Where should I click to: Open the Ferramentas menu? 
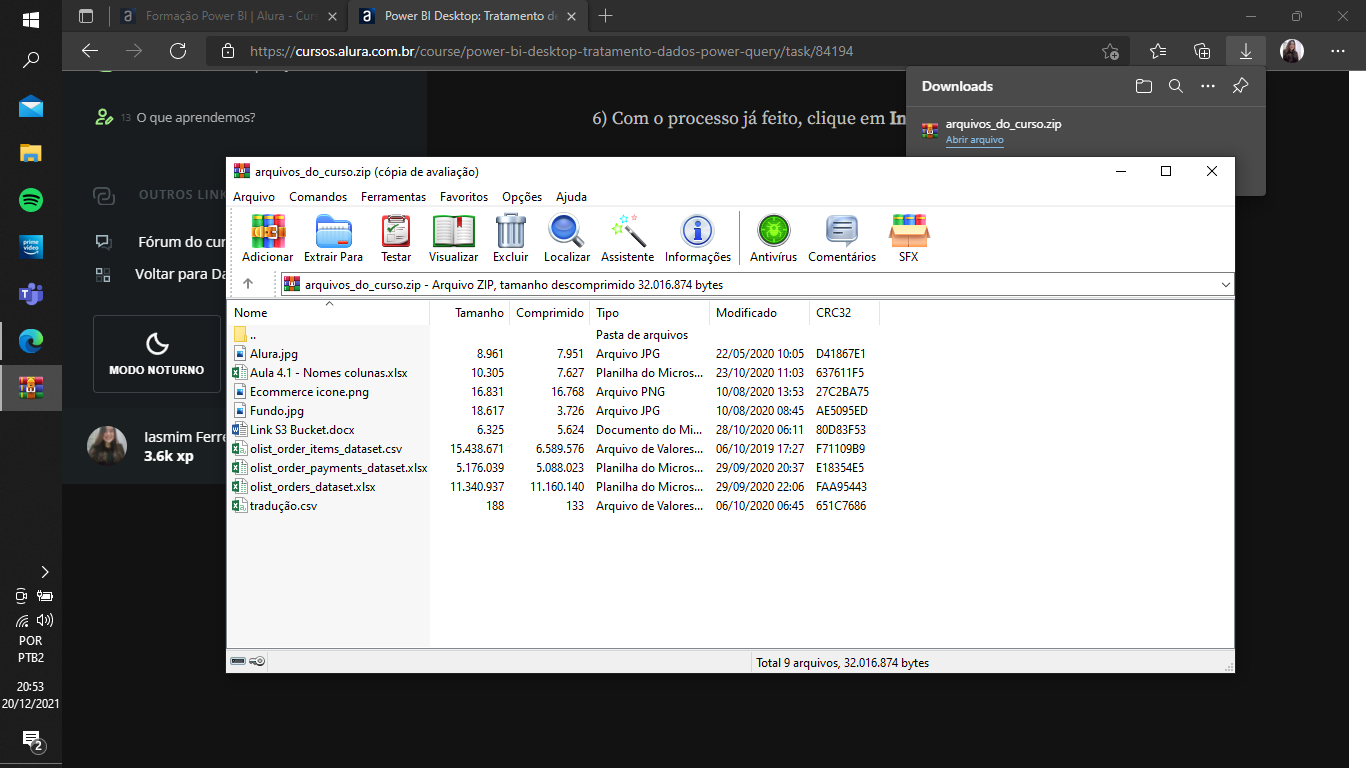393,197
